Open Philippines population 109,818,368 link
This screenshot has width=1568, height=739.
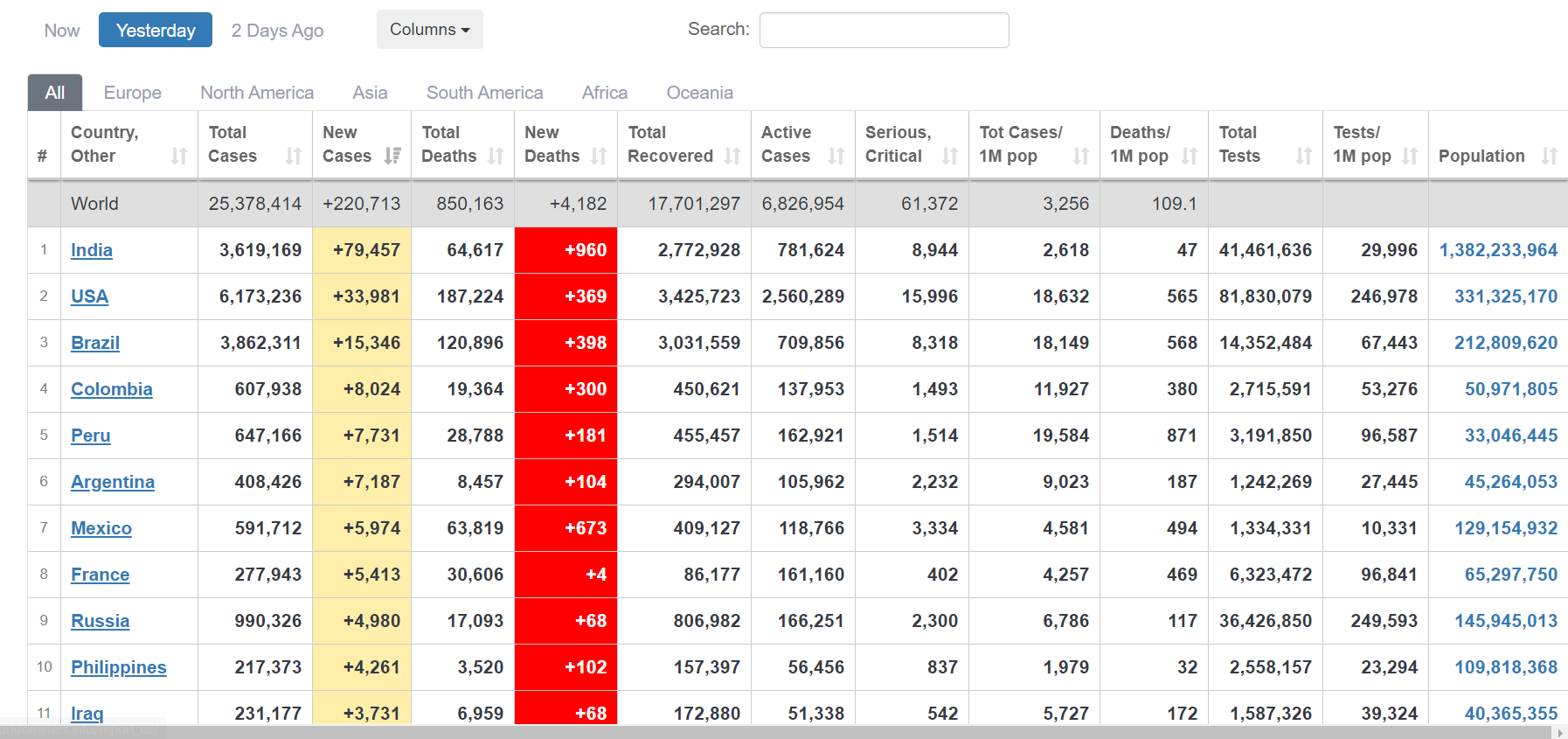click(1506, 667)
